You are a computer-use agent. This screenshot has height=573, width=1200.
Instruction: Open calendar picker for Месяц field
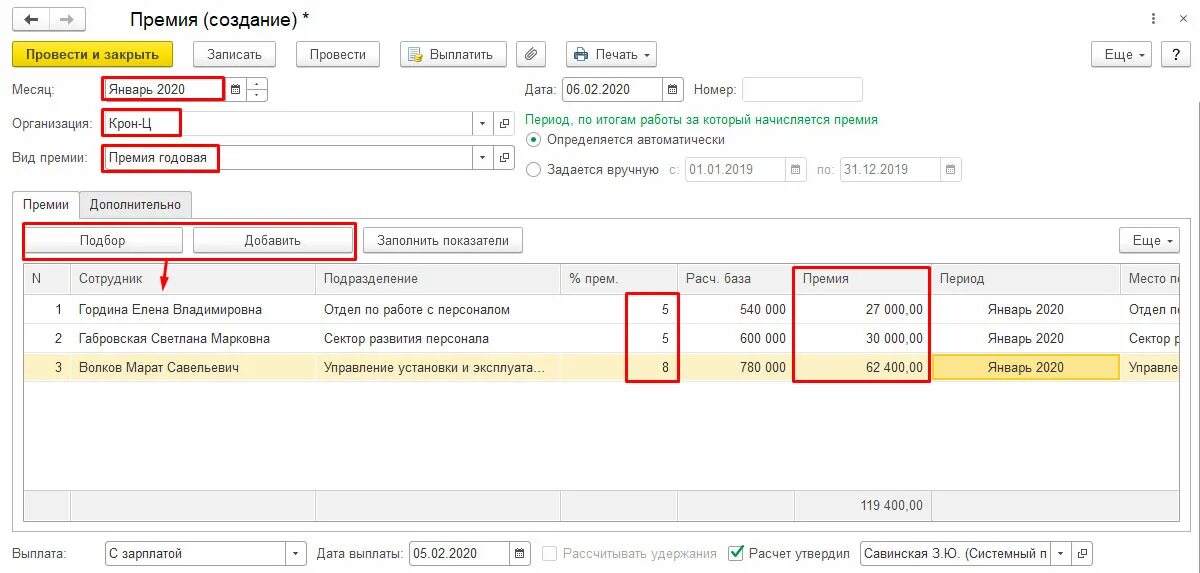click(x=235, y=90)
